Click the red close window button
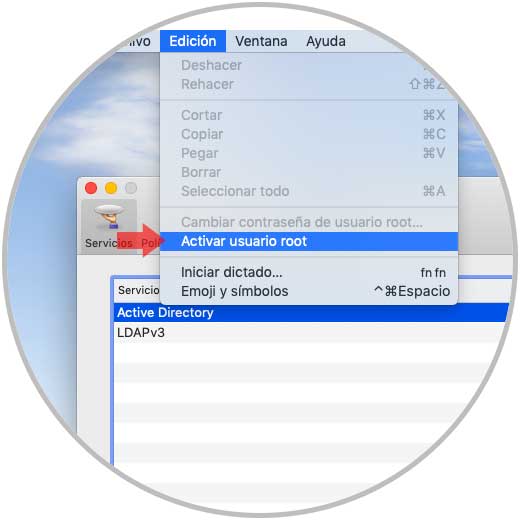The height and width of the screenshot is (520, 520). click(91, 188)
